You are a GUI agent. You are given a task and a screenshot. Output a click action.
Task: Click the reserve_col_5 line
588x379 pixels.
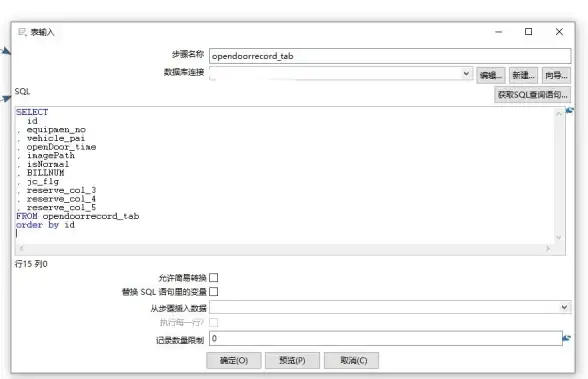(57, 207)
